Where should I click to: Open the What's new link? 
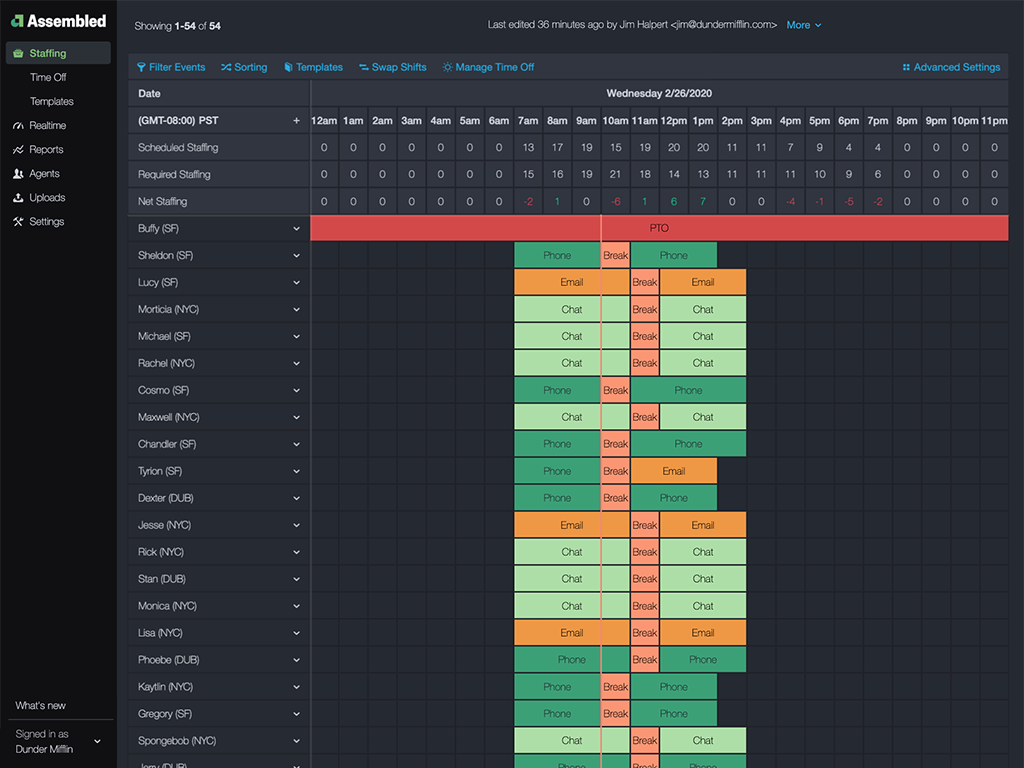pos(41,705)
